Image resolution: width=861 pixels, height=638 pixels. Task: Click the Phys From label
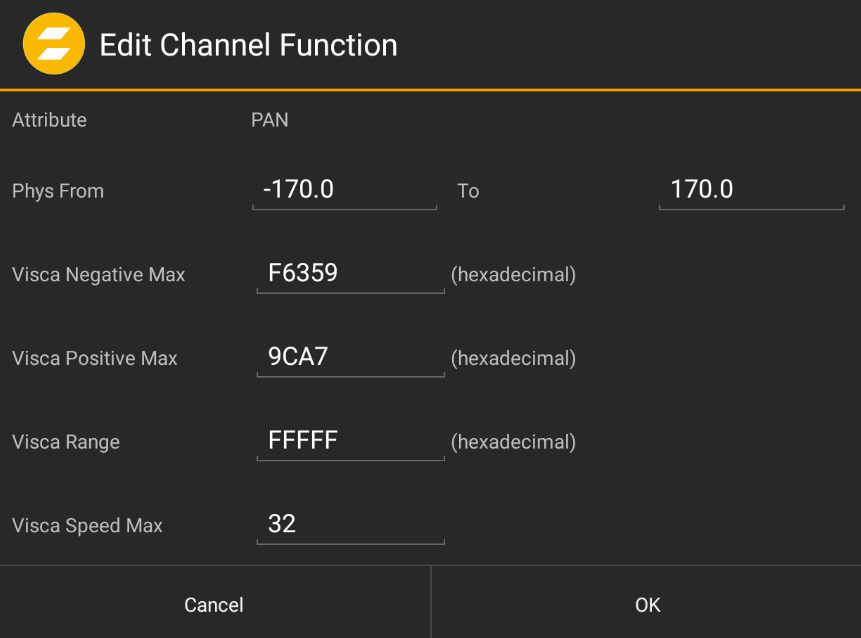(x=57, y=191)
